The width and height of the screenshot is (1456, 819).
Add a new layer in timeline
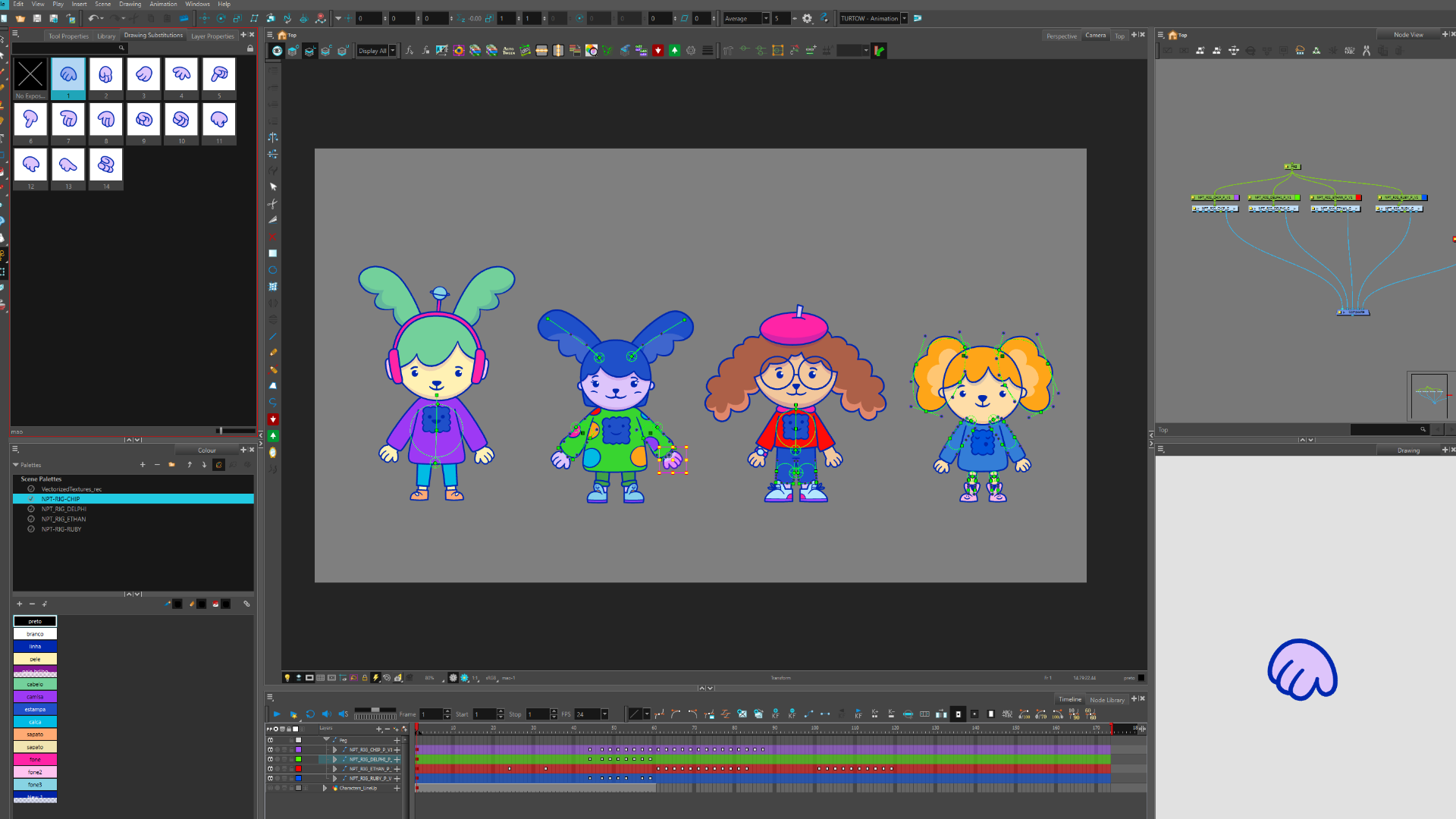point(378,729)
